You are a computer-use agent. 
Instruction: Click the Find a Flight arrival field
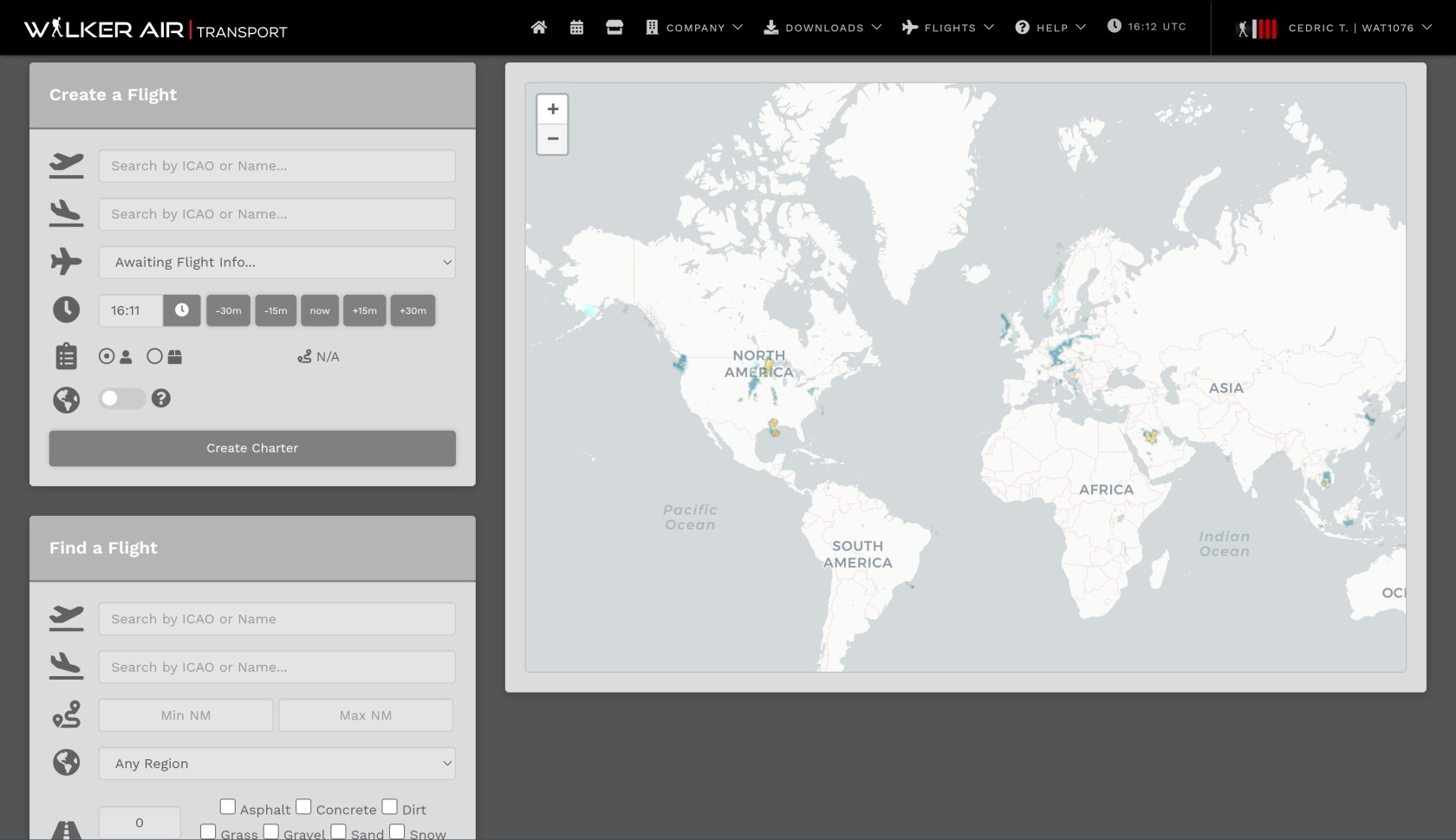tap(277, 667)
